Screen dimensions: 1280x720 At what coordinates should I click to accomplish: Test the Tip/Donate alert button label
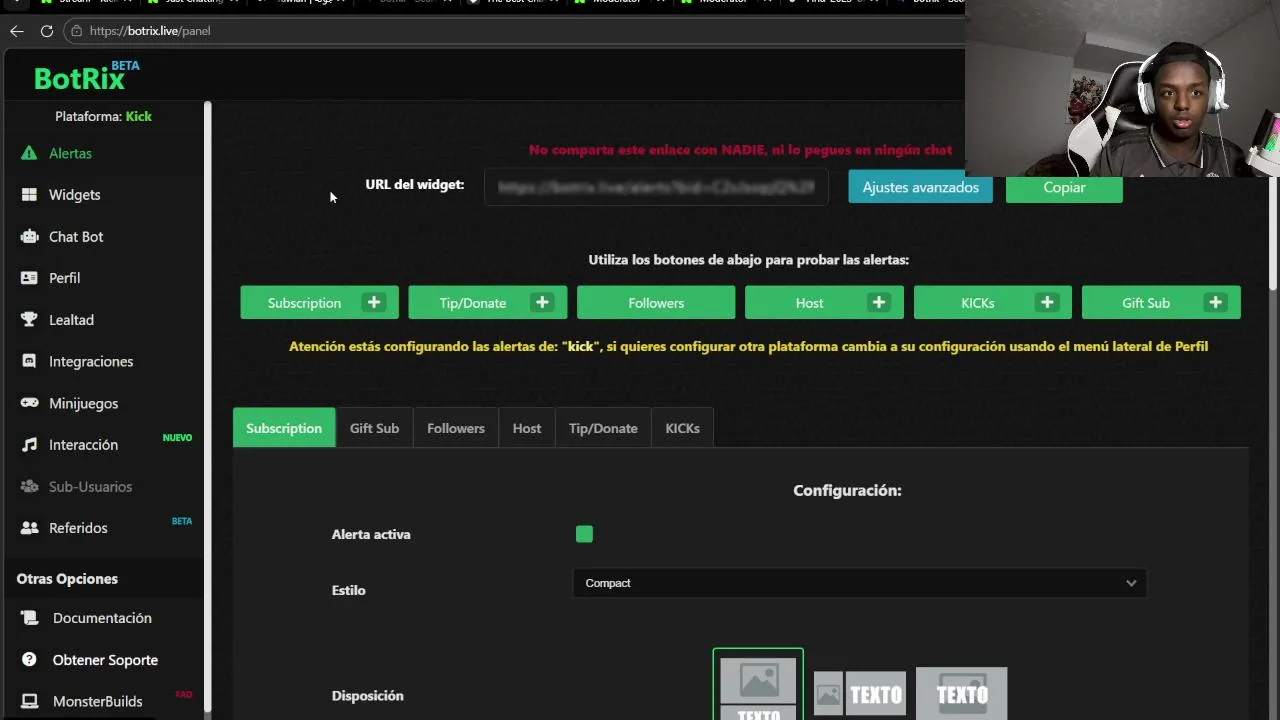(473, 303)
